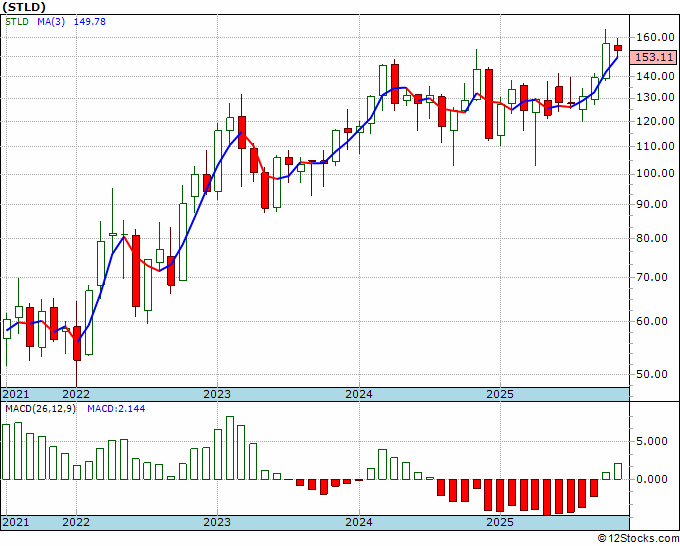Click the 149.78 moving average value
The image size is (680, 546).
click(x=90, y=22)
